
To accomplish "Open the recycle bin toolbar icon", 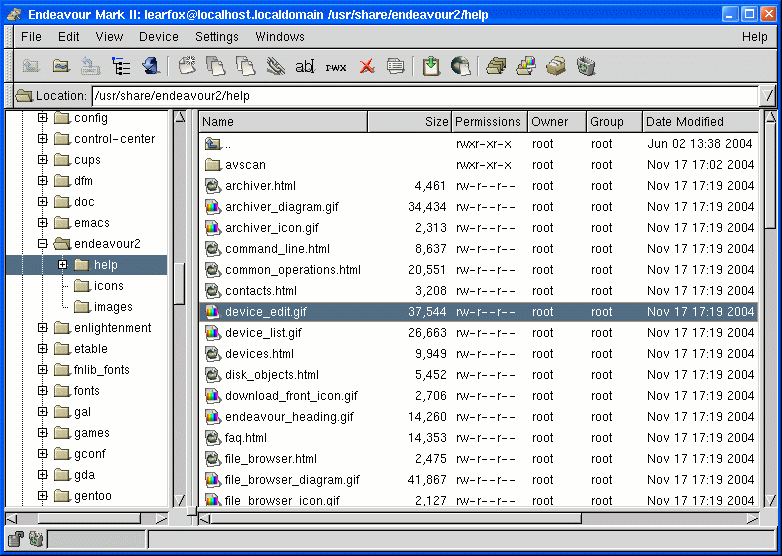I will coord(586,67).
